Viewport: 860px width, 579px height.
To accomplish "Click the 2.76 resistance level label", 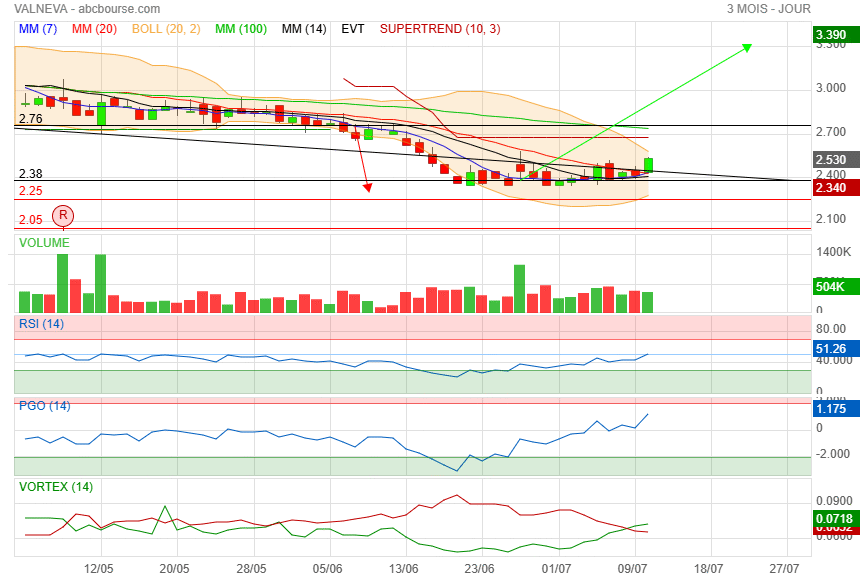I will point(31,118).
